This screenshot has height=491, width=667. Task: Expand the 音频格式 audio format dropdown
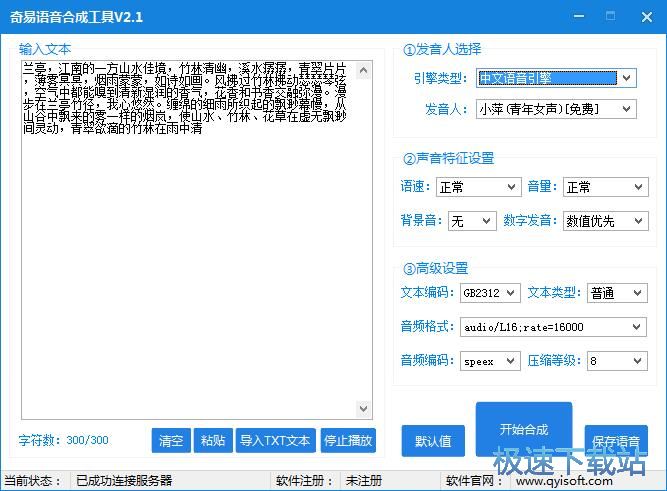tap(554, 327)
